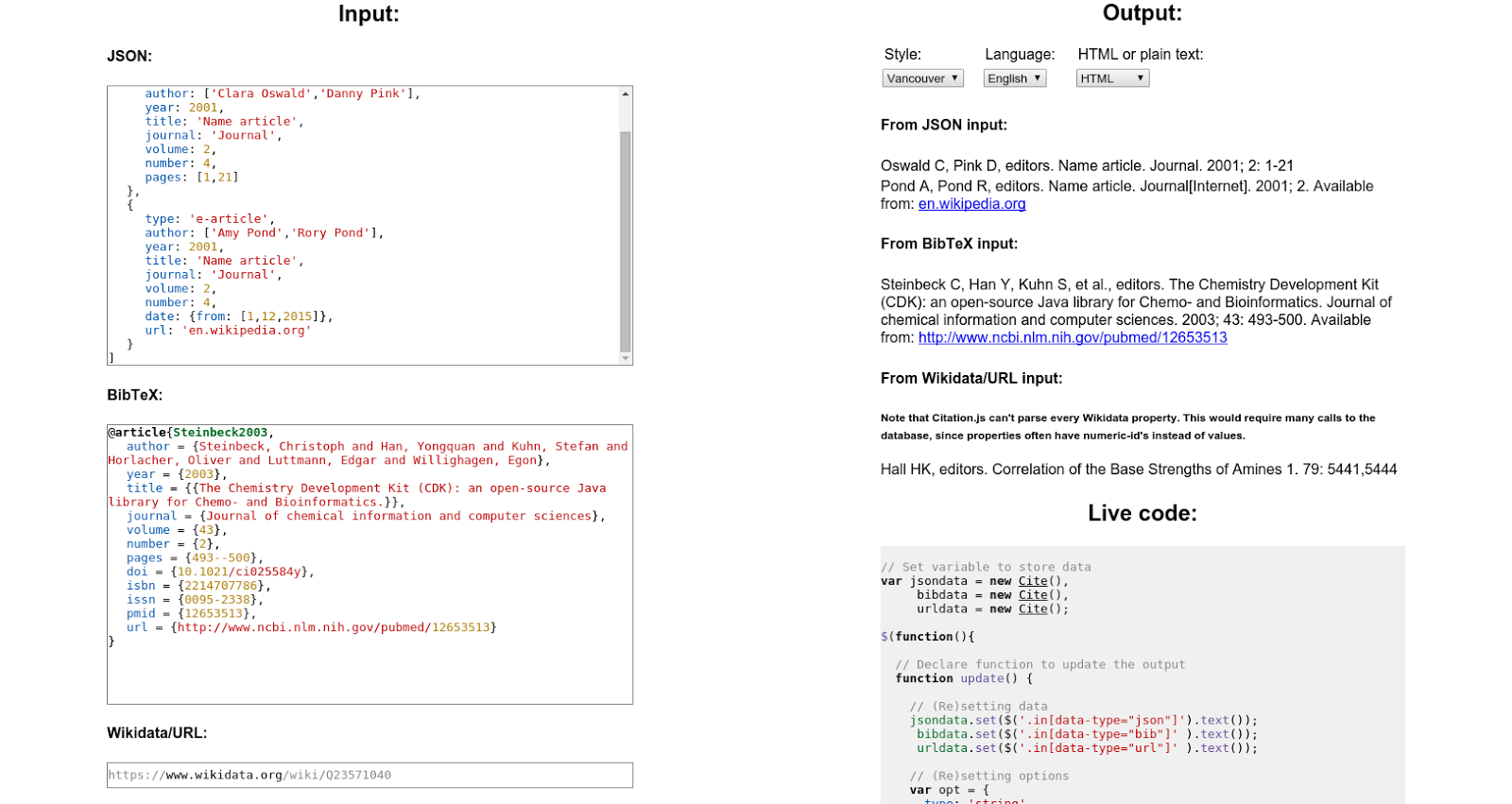Click the 'issn = {0095-2338}' line
1512x804 pixels.
click(x=195, y=600)
